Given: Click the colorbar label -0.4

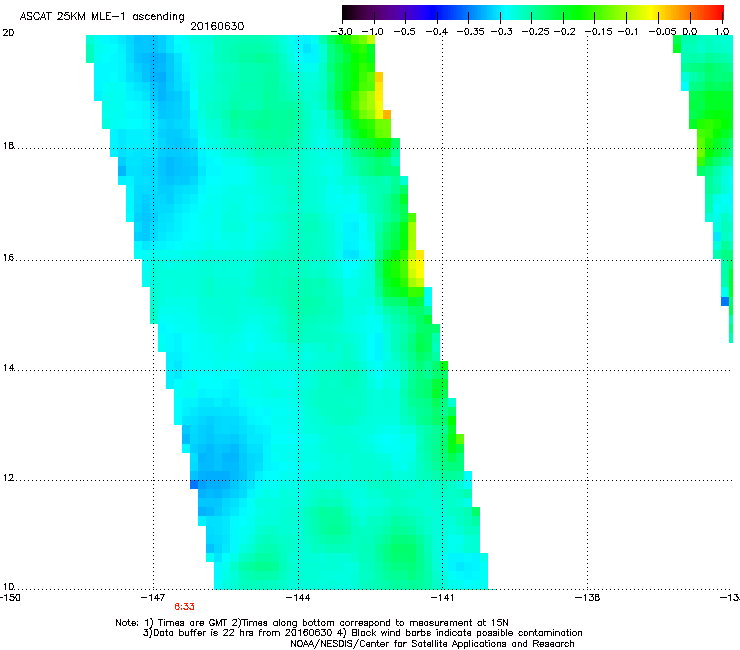Looking at the screenshot, I should pos(437,32).
